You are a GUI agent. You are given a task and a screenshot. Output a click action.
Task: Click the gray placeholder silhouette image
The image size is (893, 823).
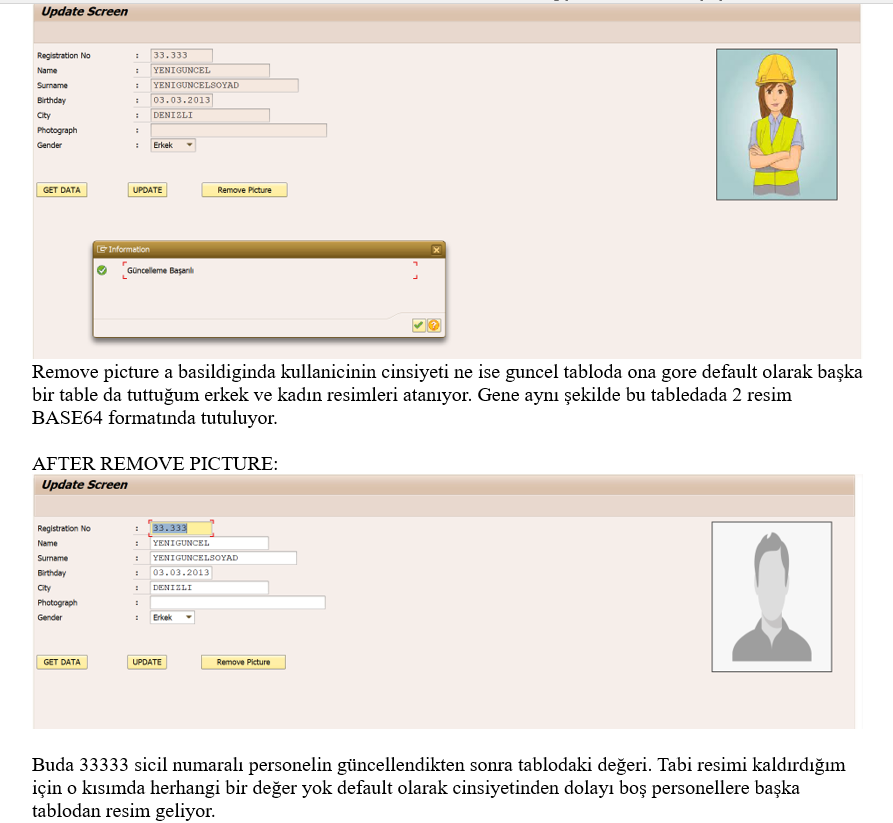coord(771,596)
